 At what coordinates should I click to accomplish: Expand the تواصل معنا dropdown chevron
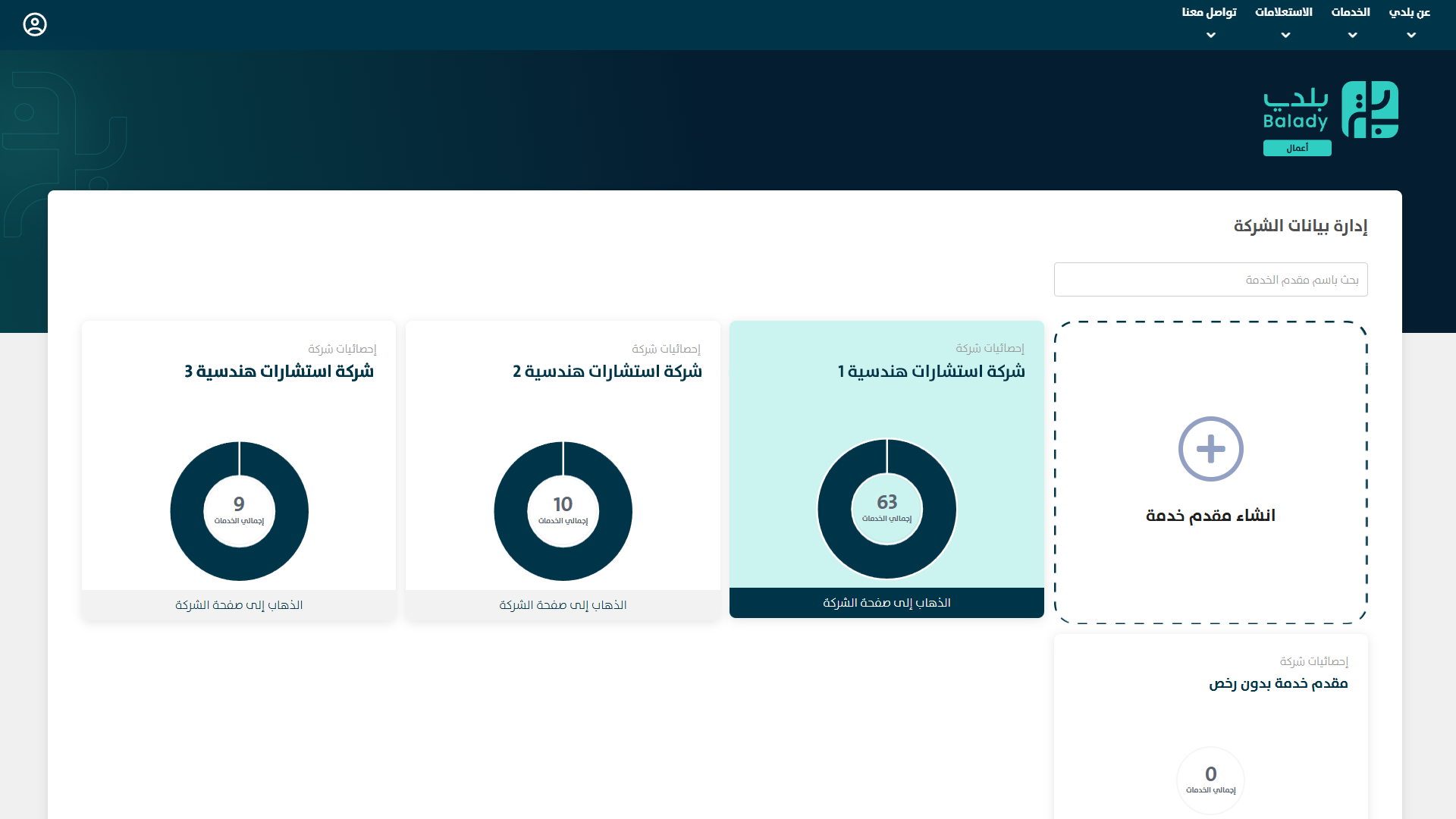pos(1210,36)
